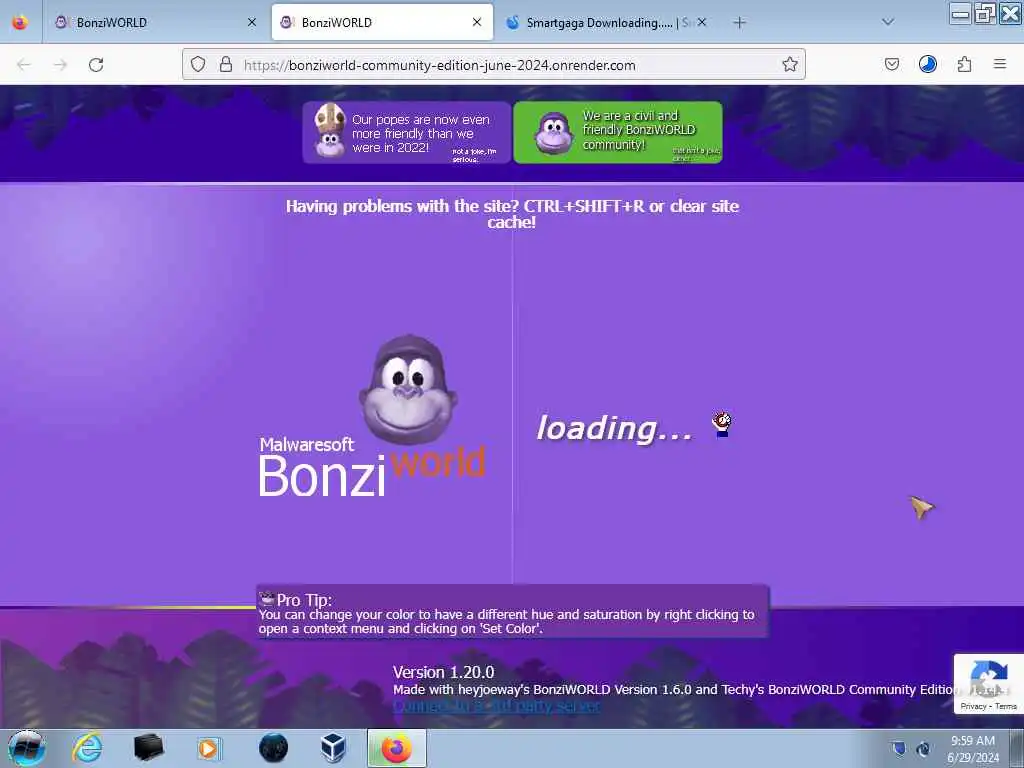This screenshot has height=768, width=1024.
Task: Click the reCAPTCHA Privacy link
Action: click(973, 706)
